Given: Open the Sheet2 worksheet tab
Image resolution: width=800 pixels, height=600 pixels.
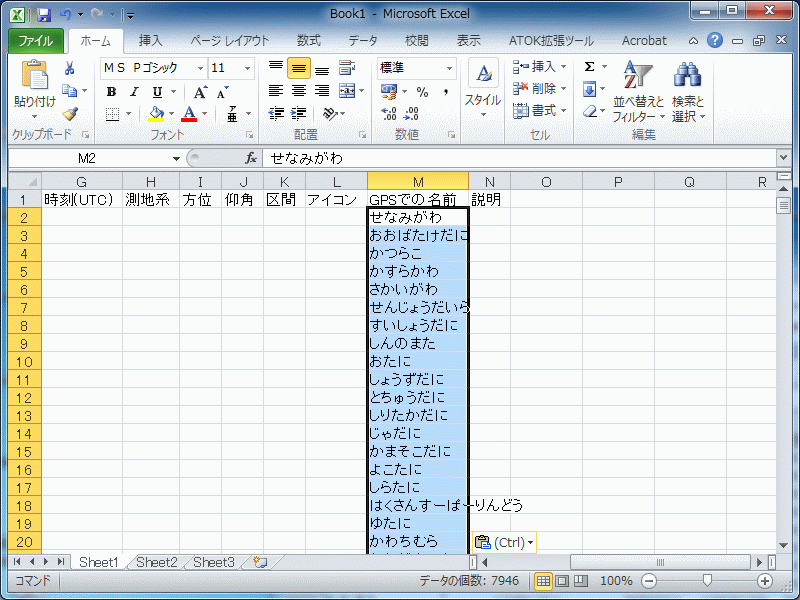Looking at the screenshot, I should 156,563.
